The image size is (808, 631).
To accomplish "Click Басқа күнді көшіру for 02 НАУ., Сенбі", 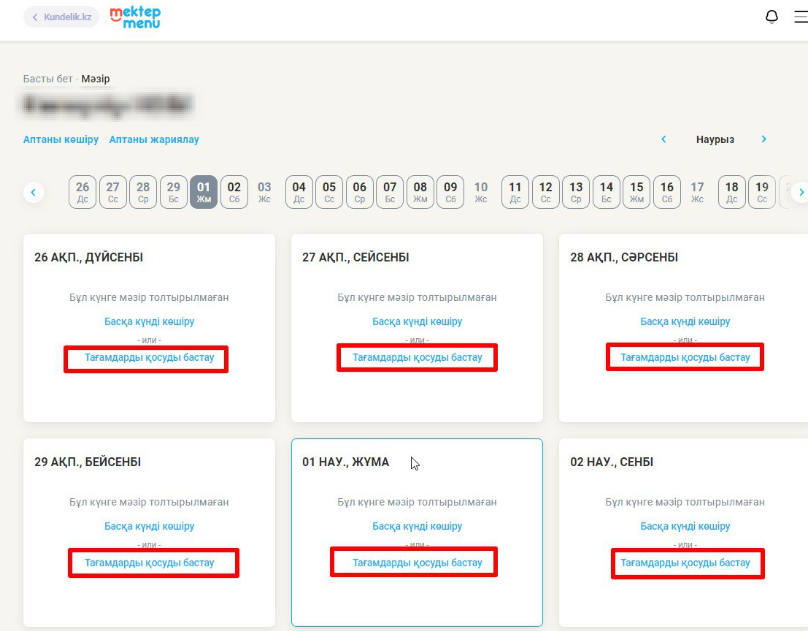I will [685, 527].
